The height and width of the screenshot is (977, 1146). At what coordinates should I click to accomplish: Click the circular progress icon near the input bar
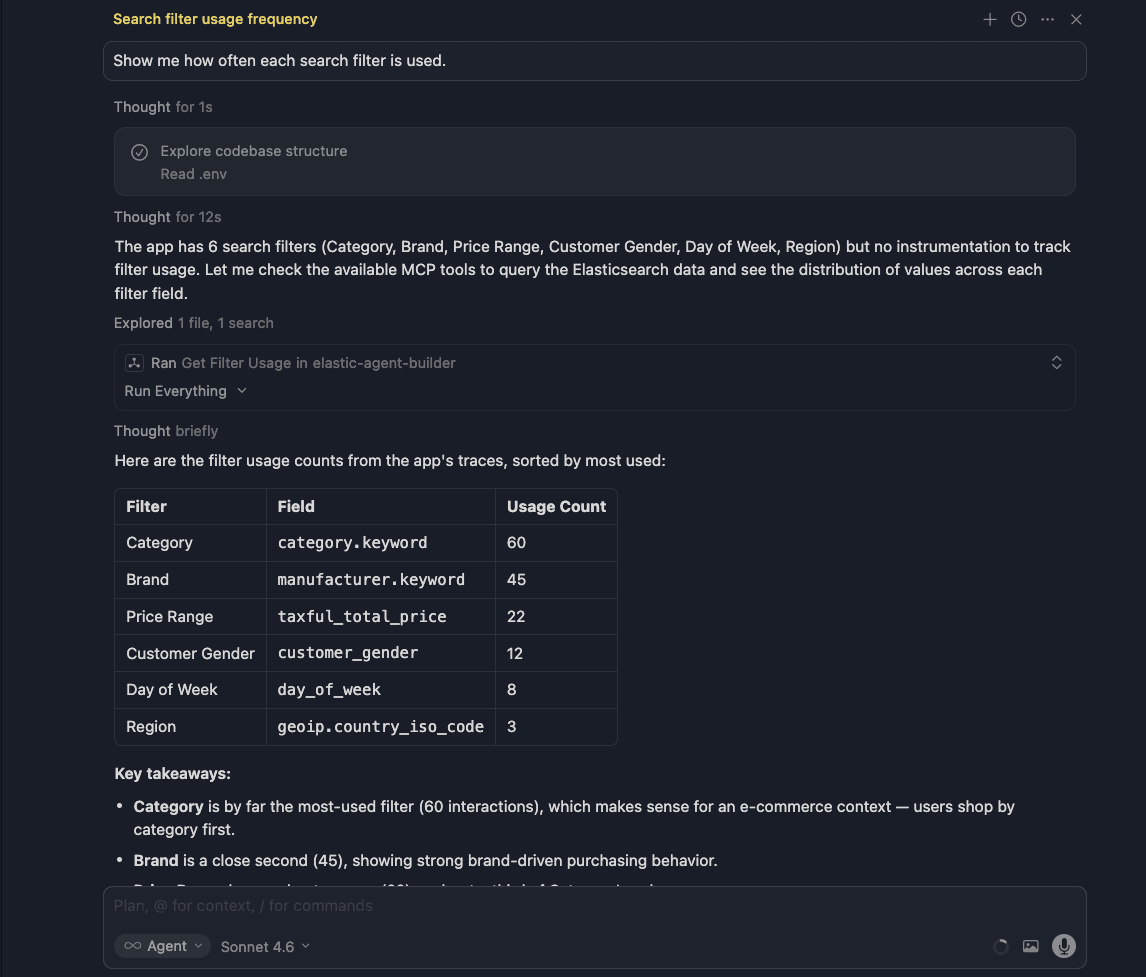point(1001,945)
